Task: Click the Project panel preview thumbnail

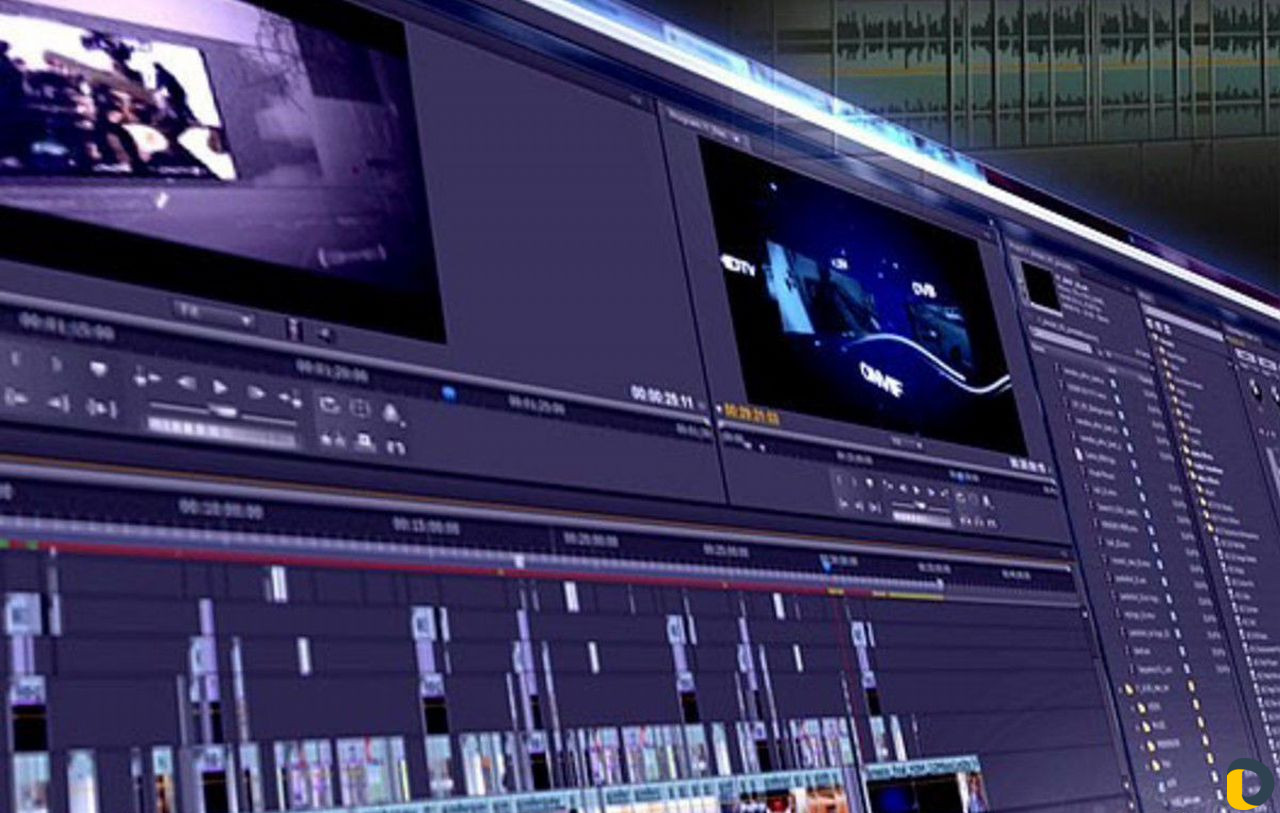Action: (x=1040, y=287)
